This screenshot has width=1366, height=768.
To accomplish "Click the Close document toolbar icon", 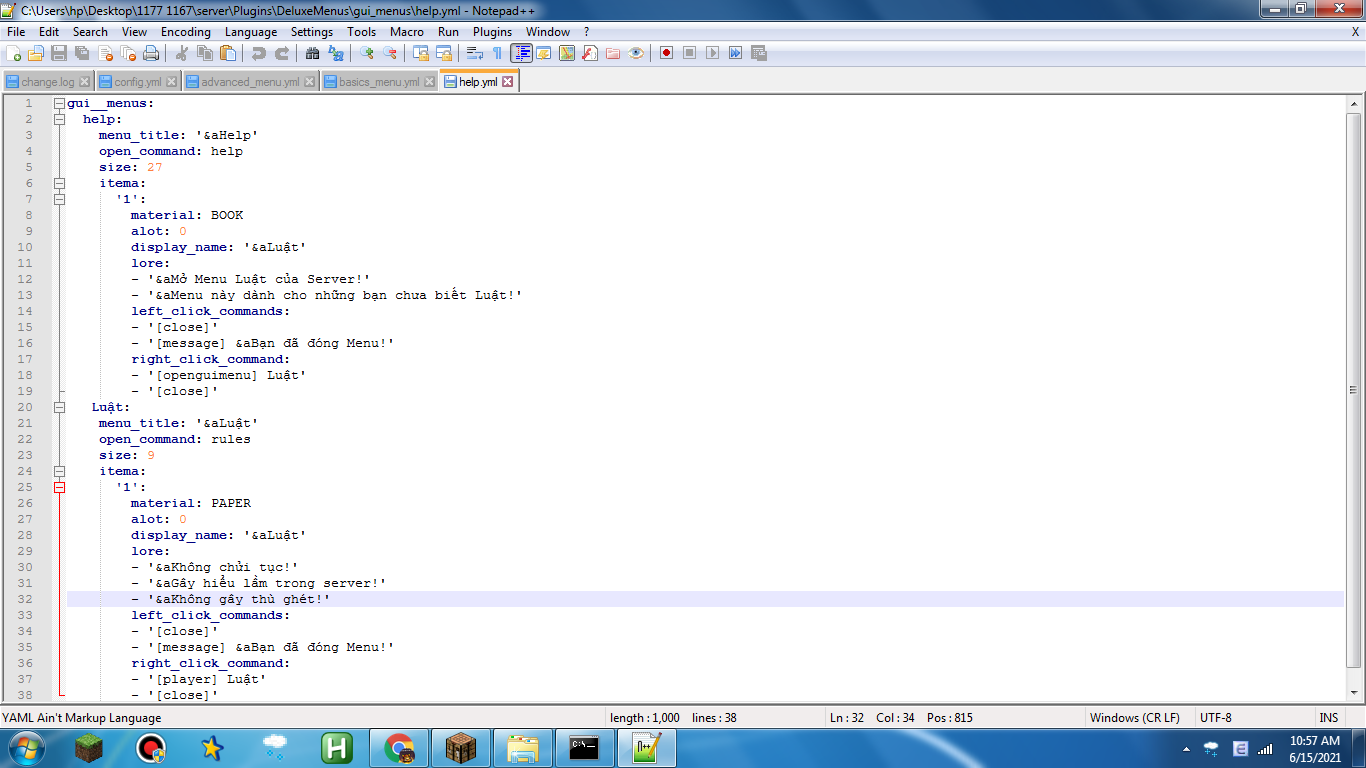I will pos(105,53).
